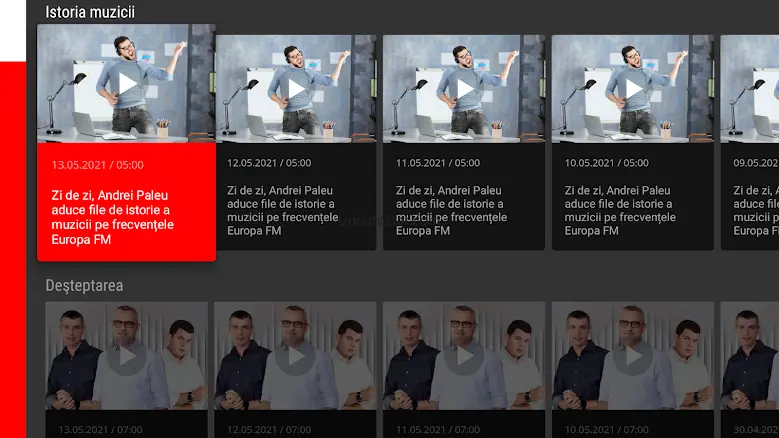Image resolution: width=779 pixels, height=438 pixels.
Task: Open the 11.05.2021 / 05:00 episode description
Action: tap(464, 197)
